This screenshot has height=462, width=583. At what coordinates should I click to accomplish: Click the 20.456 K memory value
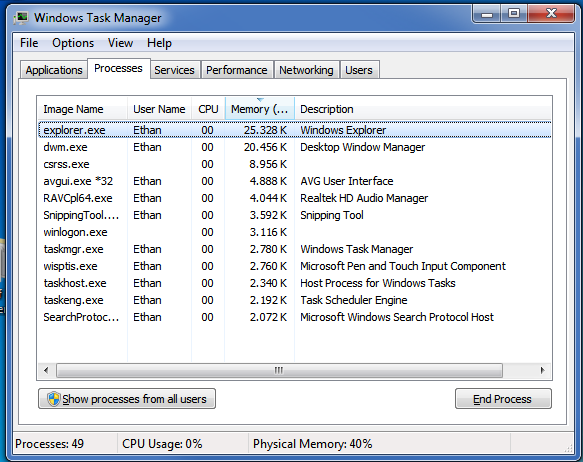(x=265, y=147)
